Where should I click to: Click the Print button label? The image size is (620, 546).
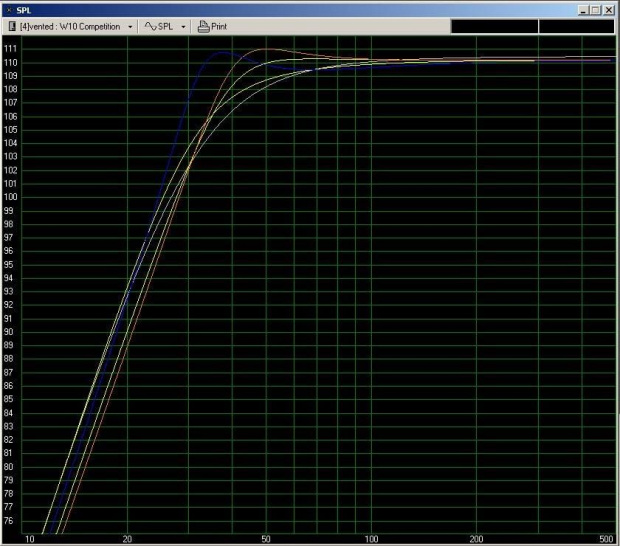point(219,26)
